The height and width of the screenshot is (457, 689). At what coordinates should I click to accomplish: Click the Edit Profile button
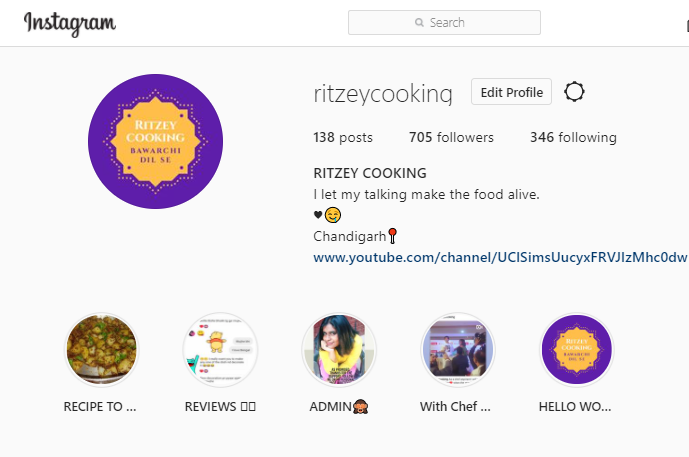(x=511, y=92)
